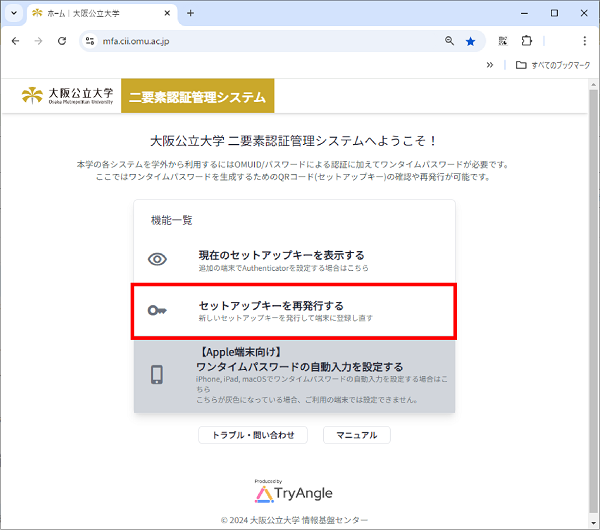Click the site information icon beside URL
600x530 pixels.
89,41
